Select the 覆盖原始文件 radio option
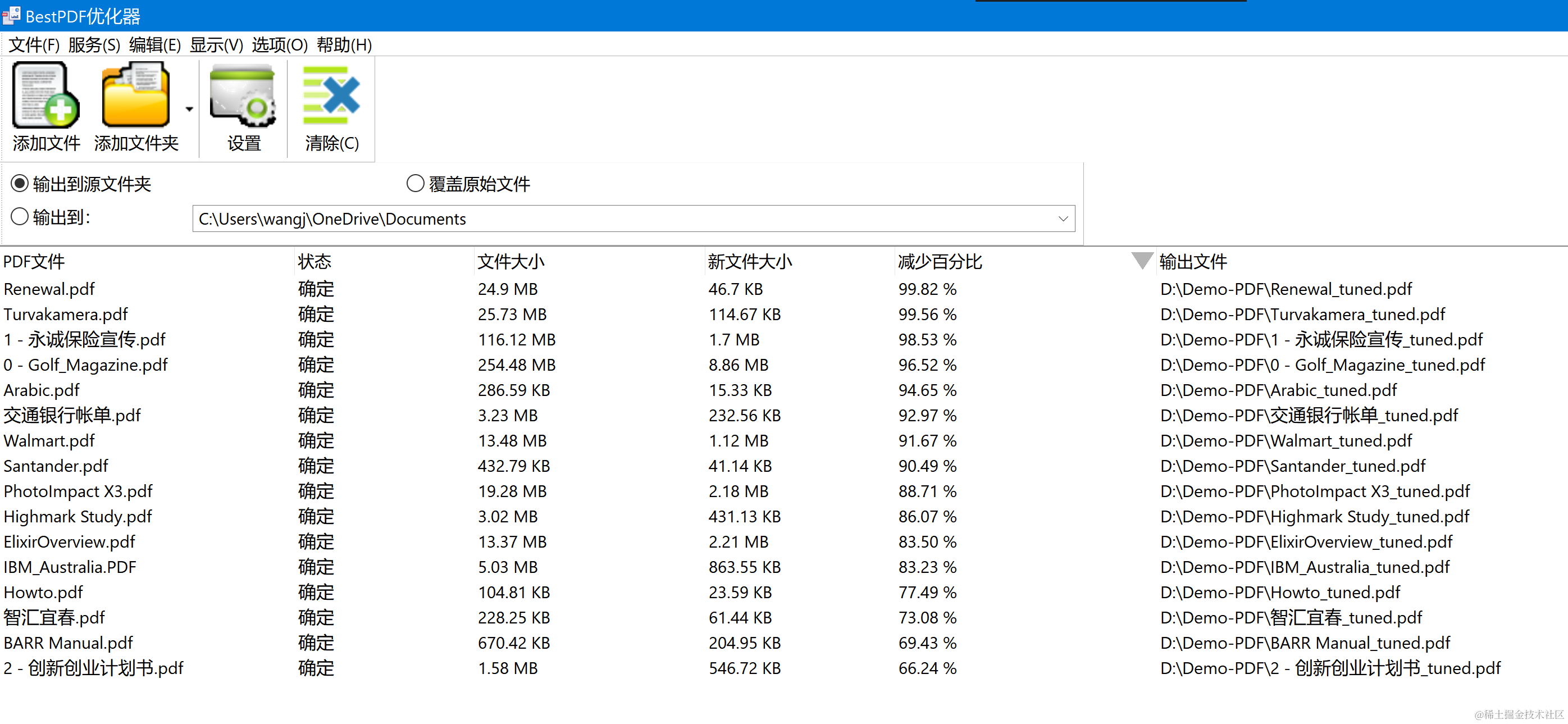 414,183
